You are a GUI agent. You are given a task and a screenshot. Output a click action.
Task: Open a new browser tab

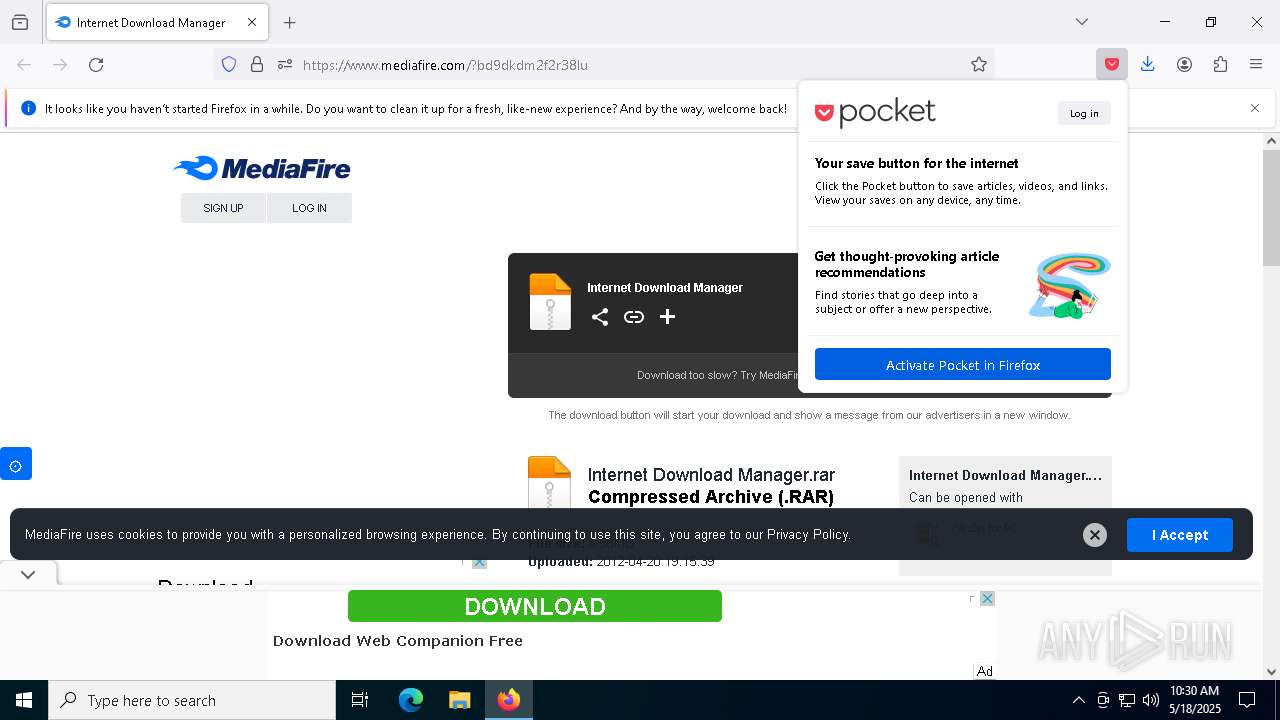289,22
